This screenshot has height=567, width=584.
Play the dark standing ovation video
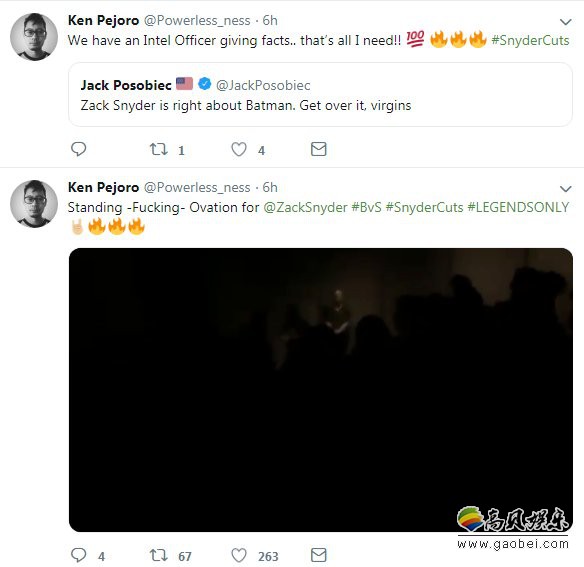tap(321, 390)
